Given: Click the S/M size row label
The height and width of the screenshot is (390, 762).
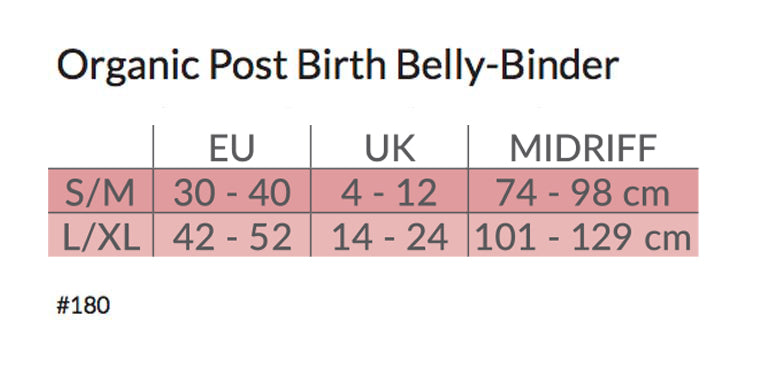Looking at the screenshot, I should point(100,192).
